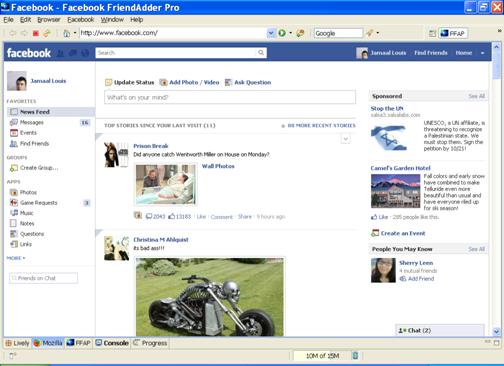The height and width of the screenshot is (366, 504).
Task: Click Home in the Facebook header
Action: 464,53
